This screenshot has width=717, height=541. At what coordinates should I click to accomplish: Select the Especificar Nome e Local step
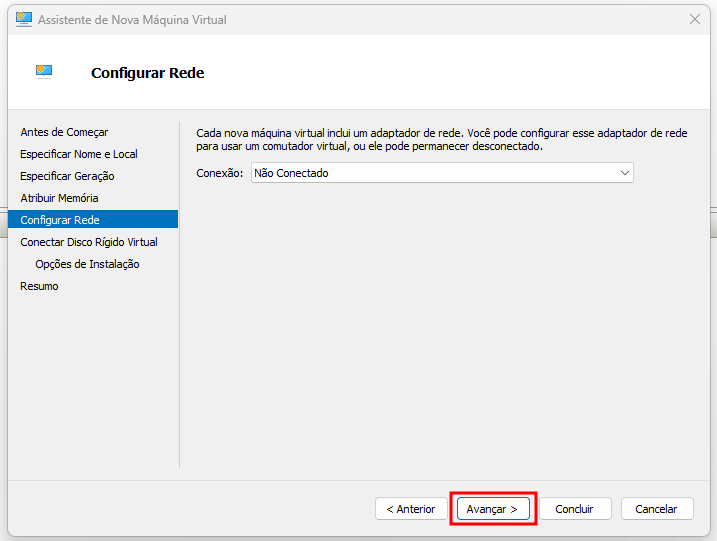pos(79,154)
